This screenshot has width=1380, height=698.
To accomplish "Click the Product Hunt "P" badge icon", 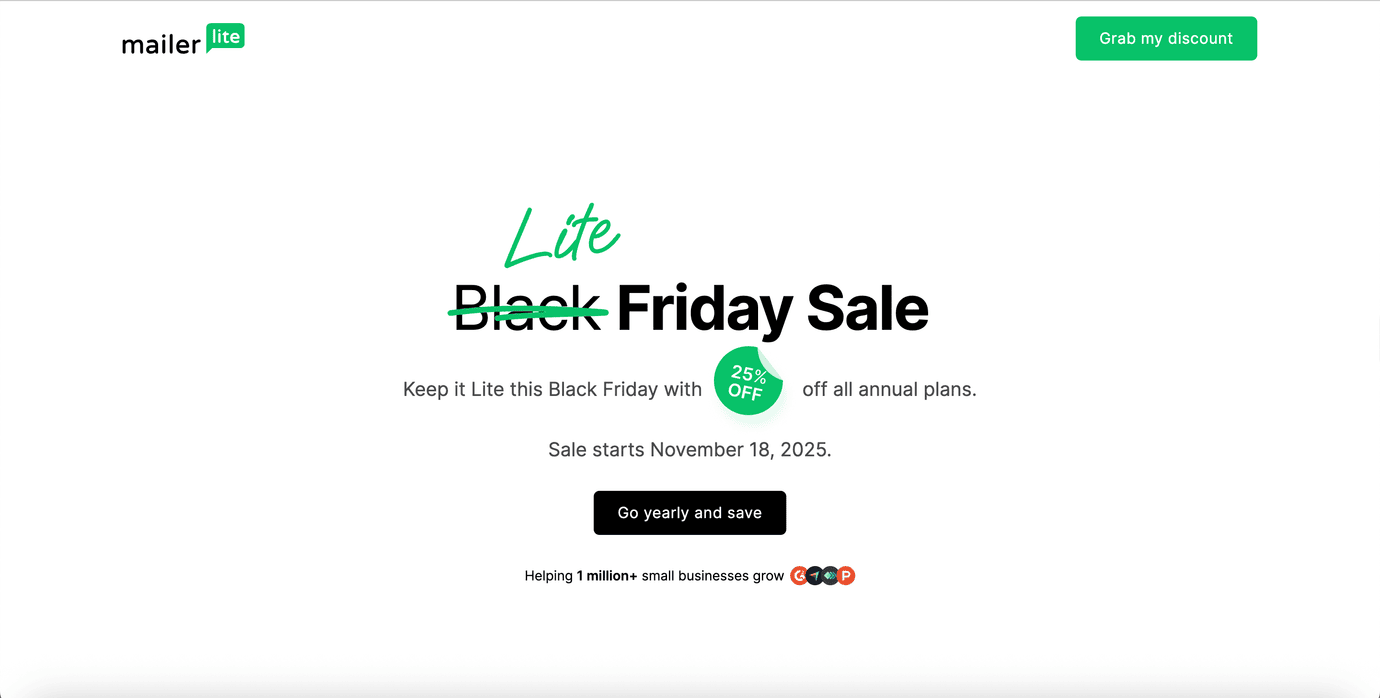I will (x=846, y=576).
